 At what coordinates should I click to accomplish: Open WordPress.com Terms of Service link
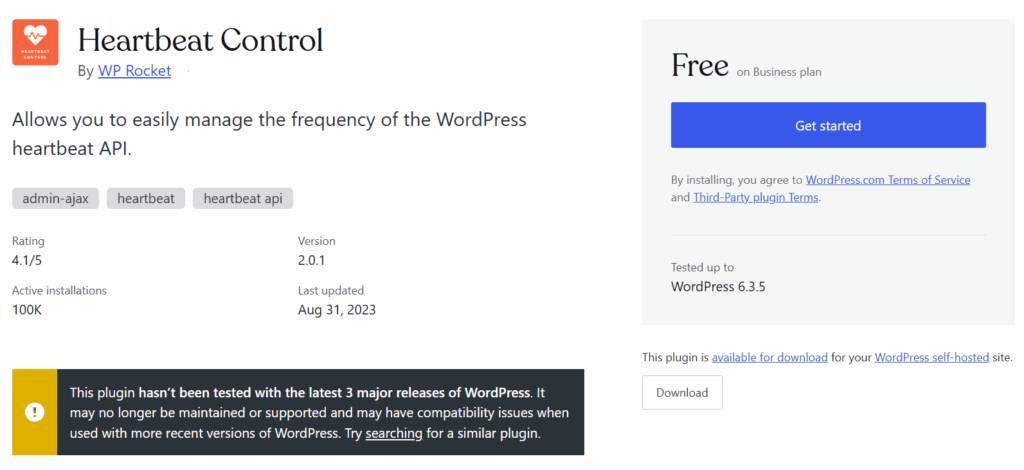click(x=888, y=180)
